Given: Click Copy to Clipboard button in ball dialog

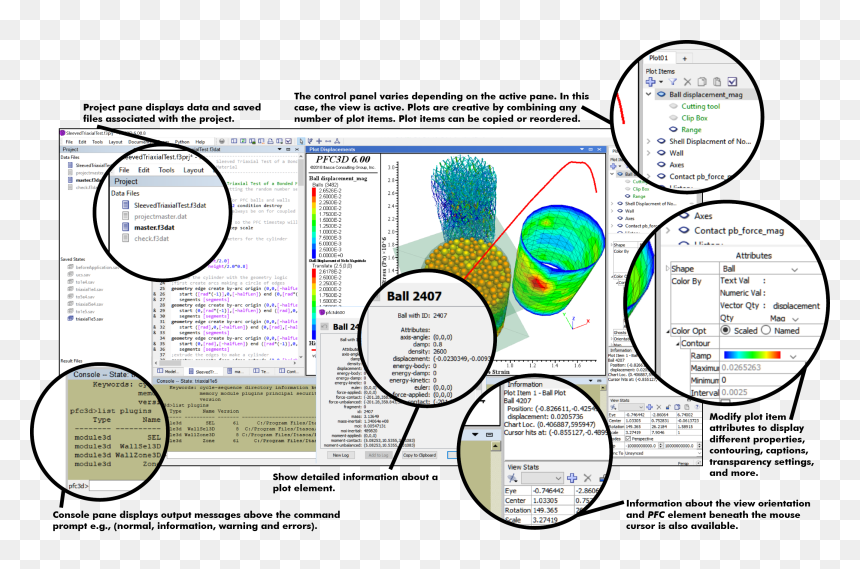Looking at the screenshot, I should click(x=420, y=455).
